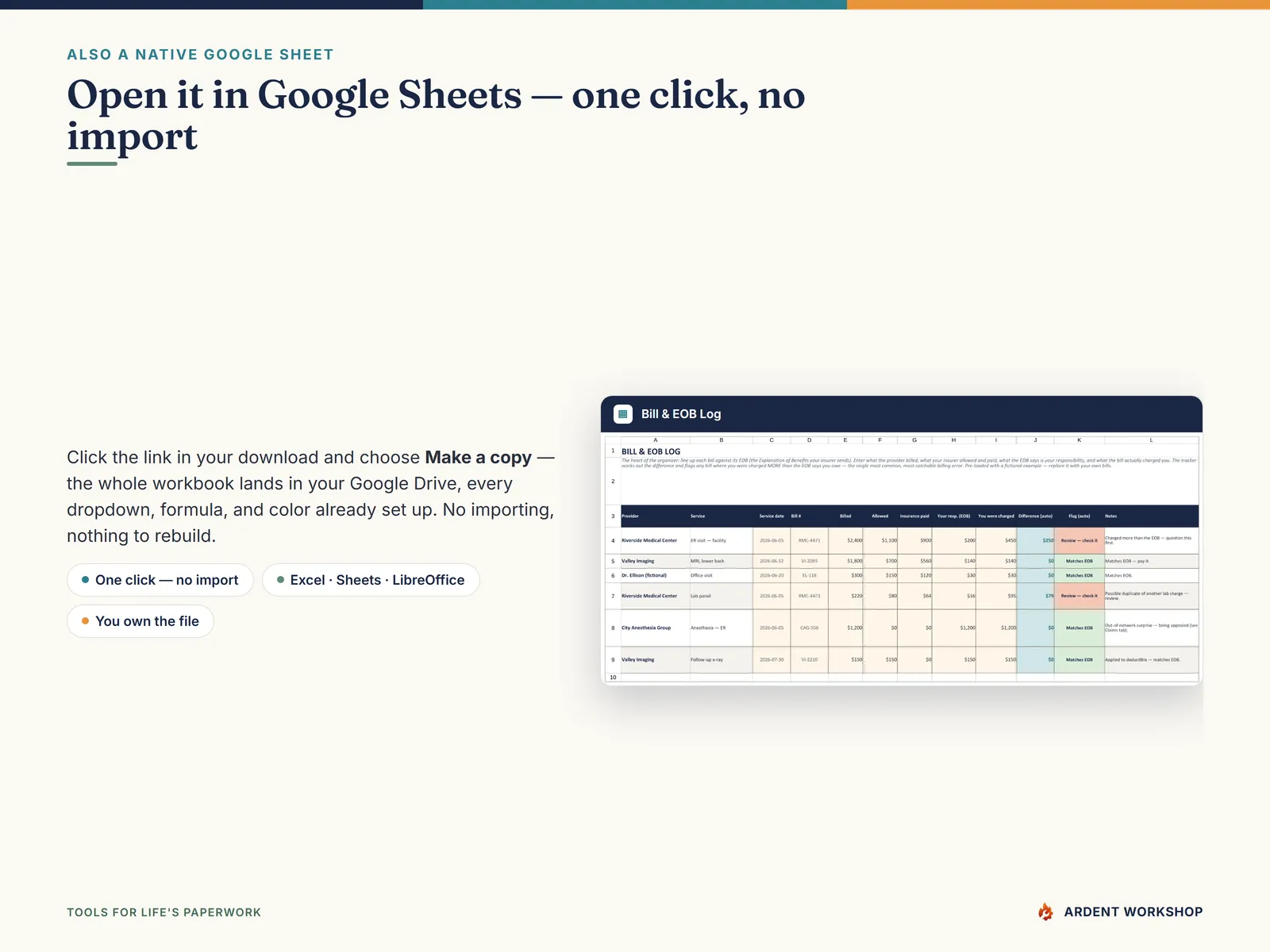Click the 'MRI, lower back' service cell
This screenshot has height=952, width=1270.
click(721, 561)
